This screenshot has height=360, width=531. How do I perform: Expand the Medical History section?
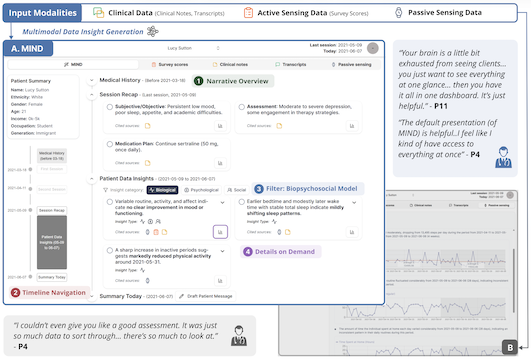click(91, 81)
